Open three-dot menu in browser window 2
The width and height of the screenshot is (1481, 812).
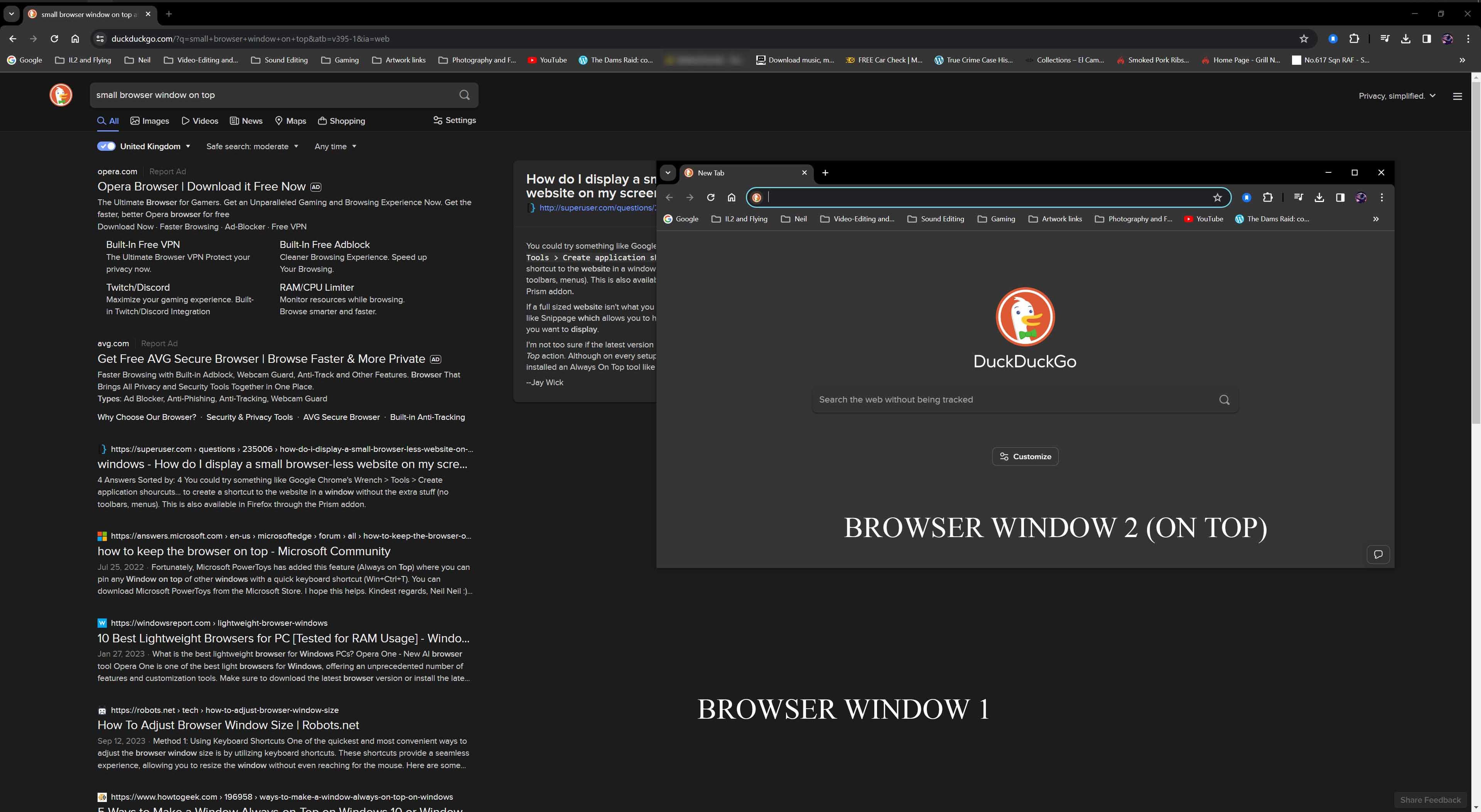[1382, 197]
